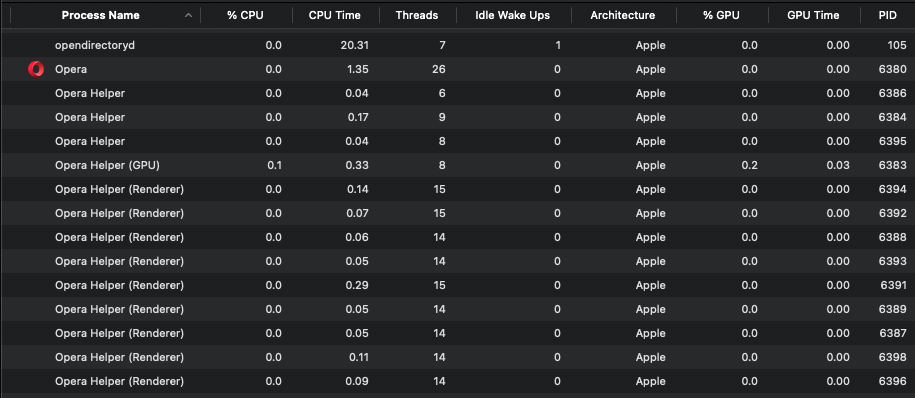Select Opera Helper with PID 6386

tap(458, 93)
